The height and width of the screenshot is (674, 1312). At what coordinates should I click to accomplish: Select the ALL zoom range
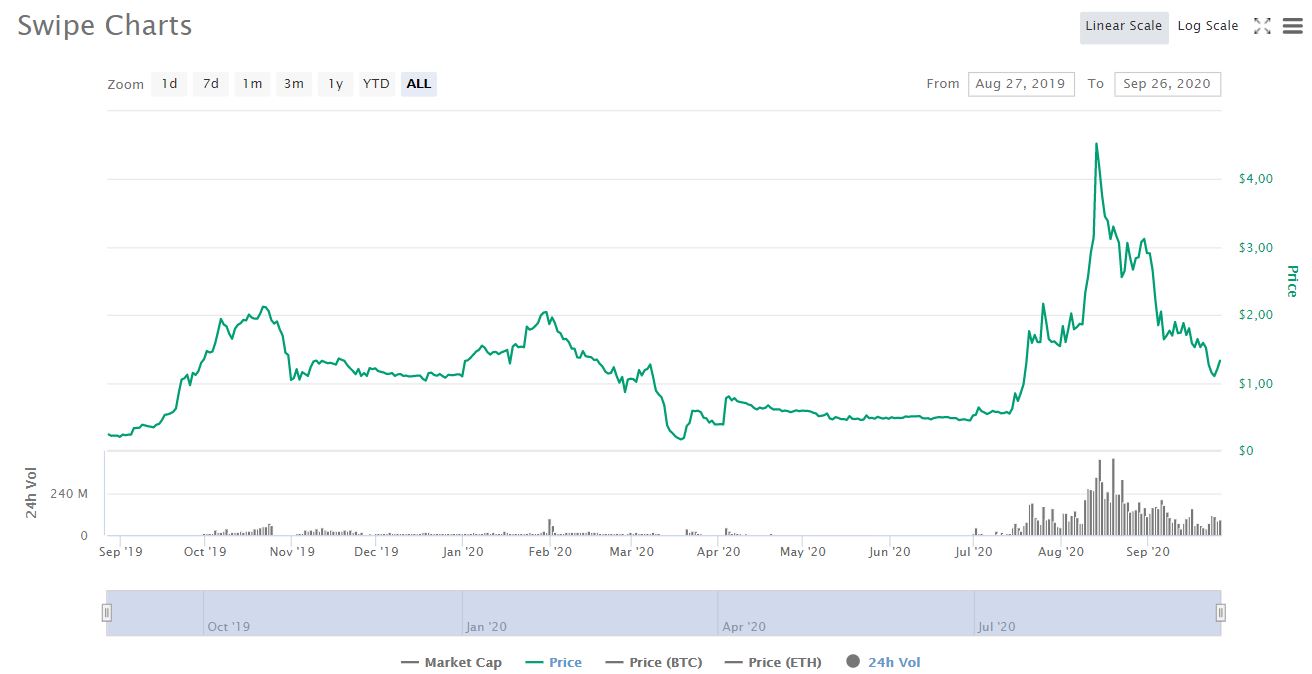coord(419,84)
